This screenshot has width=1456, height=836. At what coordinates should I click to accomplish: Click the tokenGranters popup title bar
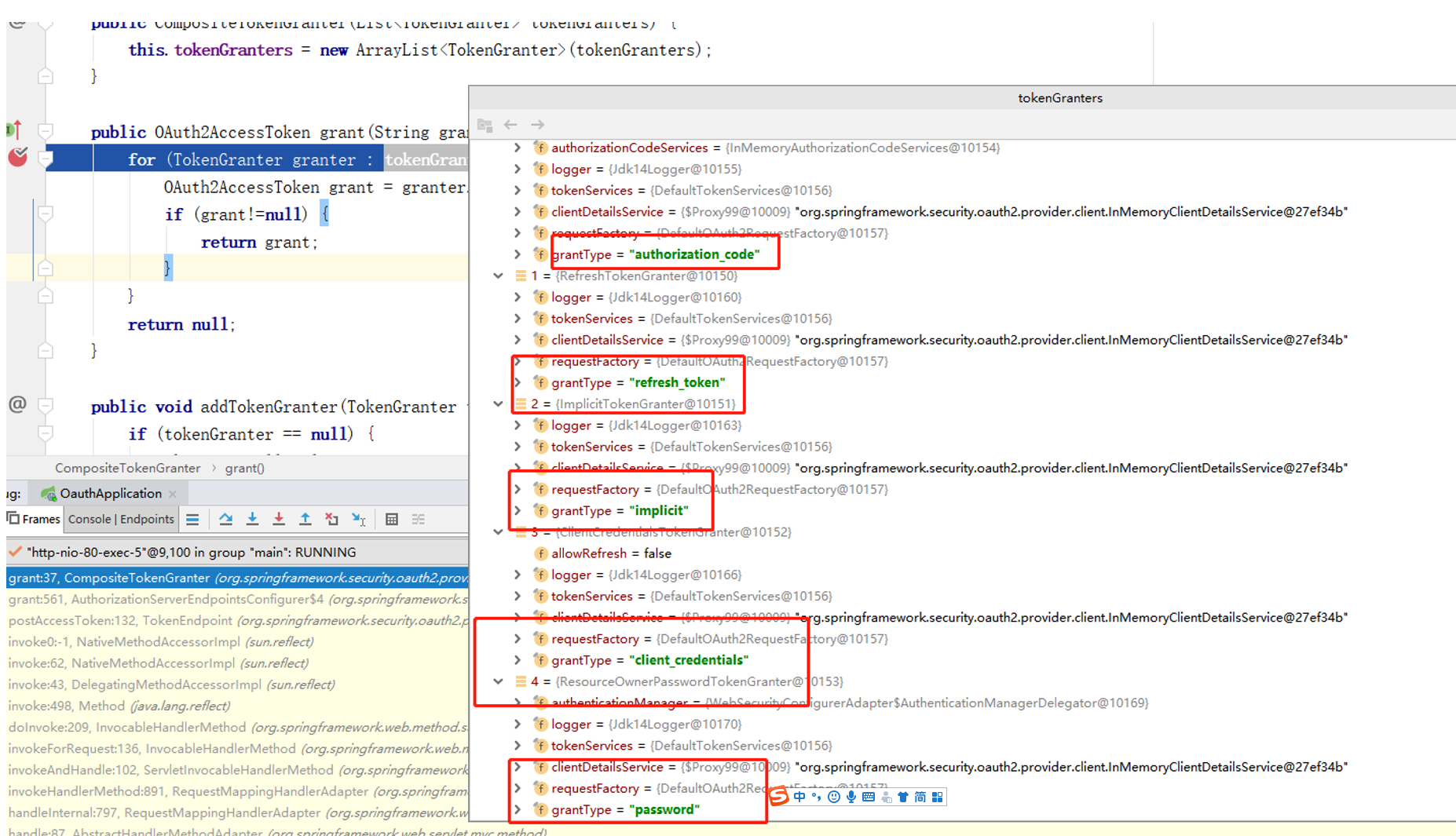tap(962, 97)
